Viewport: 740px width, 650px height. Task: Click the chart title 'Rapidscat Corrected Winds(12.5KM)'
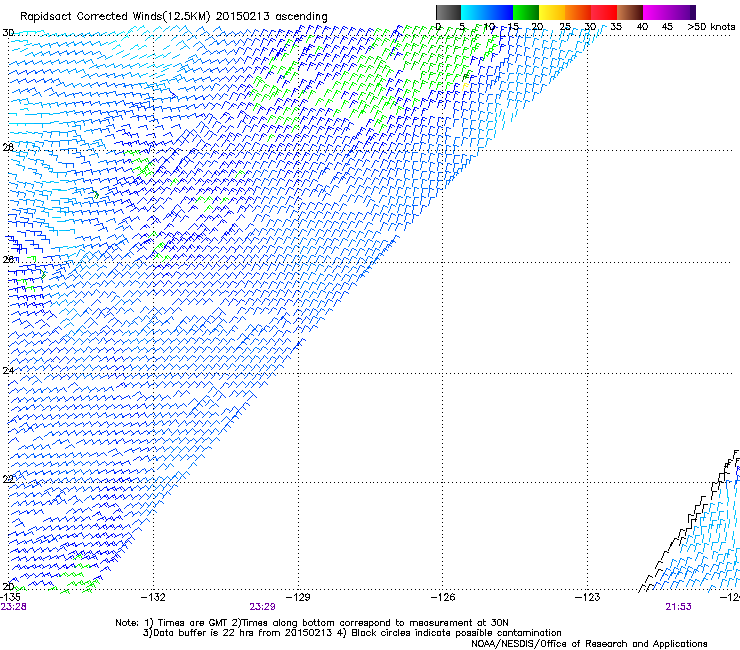(x=115, y=17)
